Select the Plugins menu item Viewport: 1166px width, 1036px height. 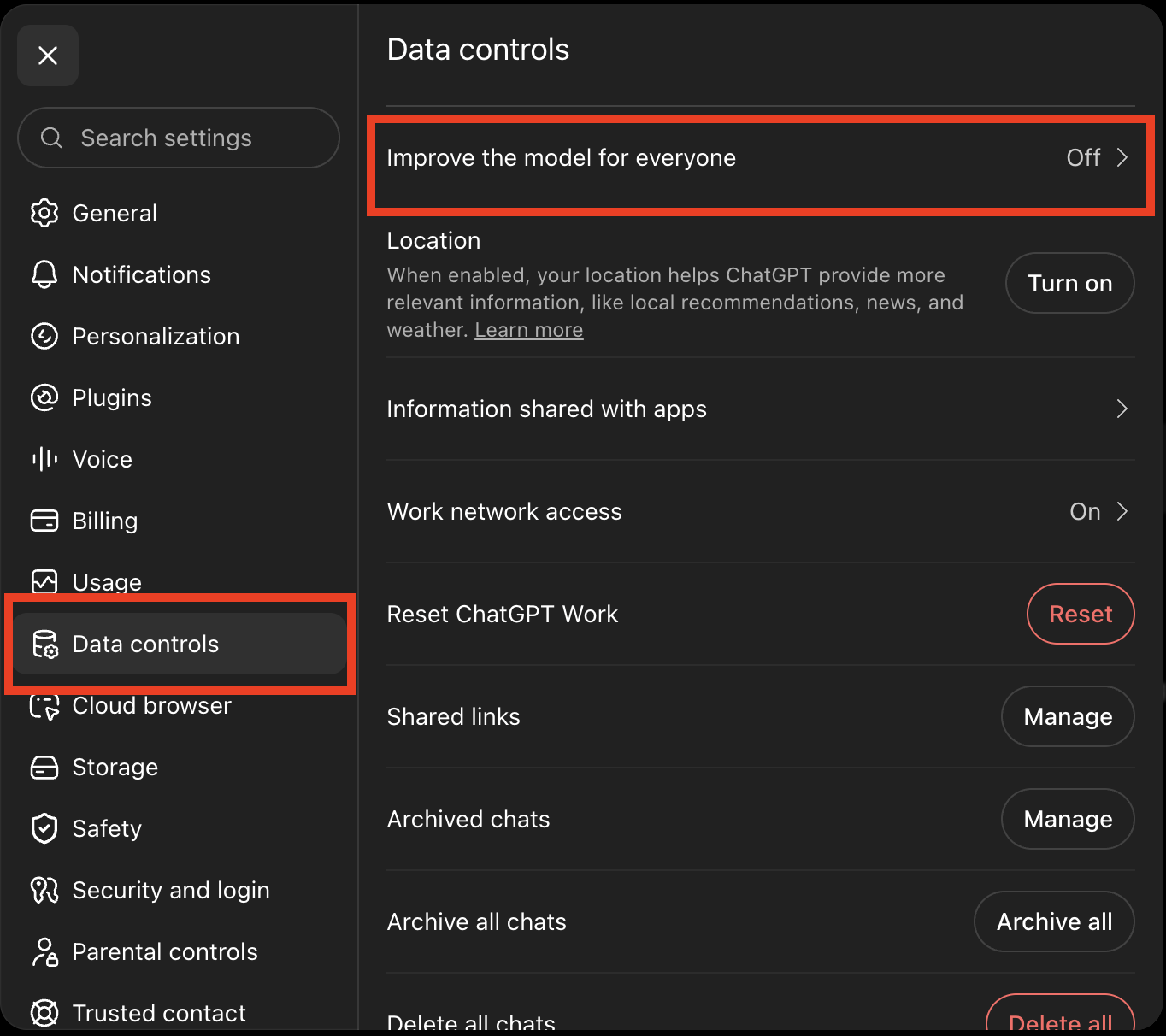[179, 397]
